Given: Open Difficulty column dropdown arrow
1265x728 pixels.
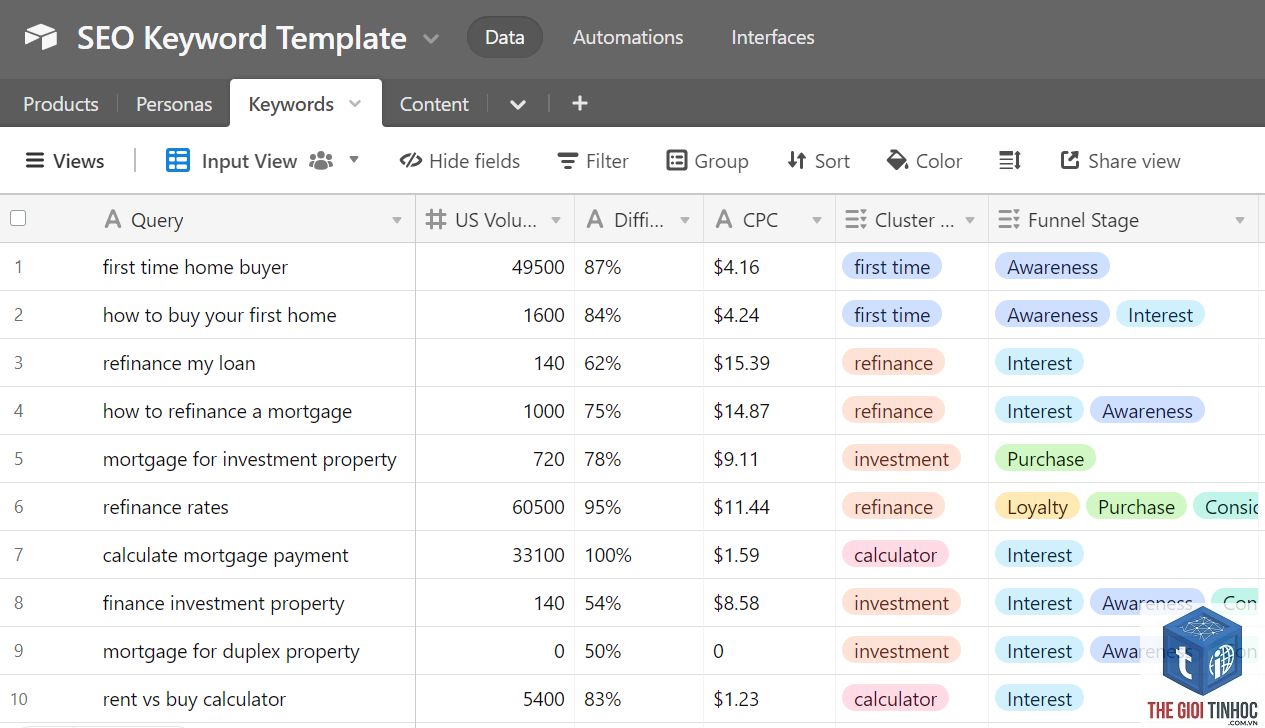Looking at the screenshot, I should point(685,221).
